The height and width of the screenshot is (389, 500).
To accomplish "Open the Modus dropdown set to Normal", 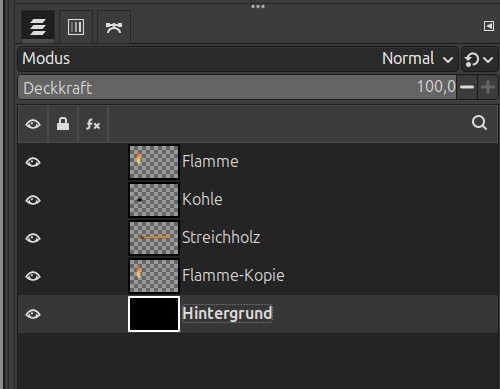I will pyautogui.click(x=238, y=59).
